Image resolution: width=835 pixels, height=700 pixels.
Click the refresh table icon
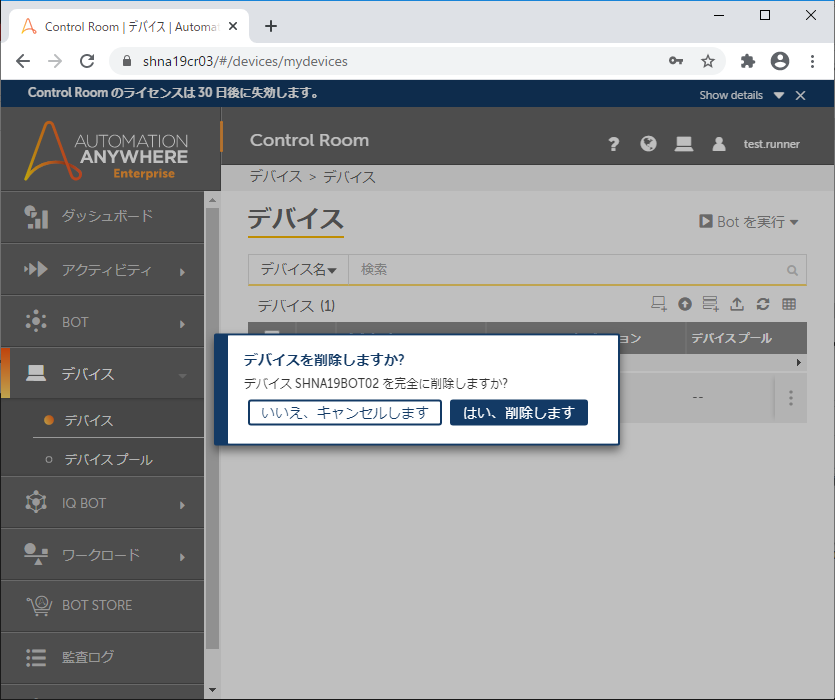click(763, 304)
